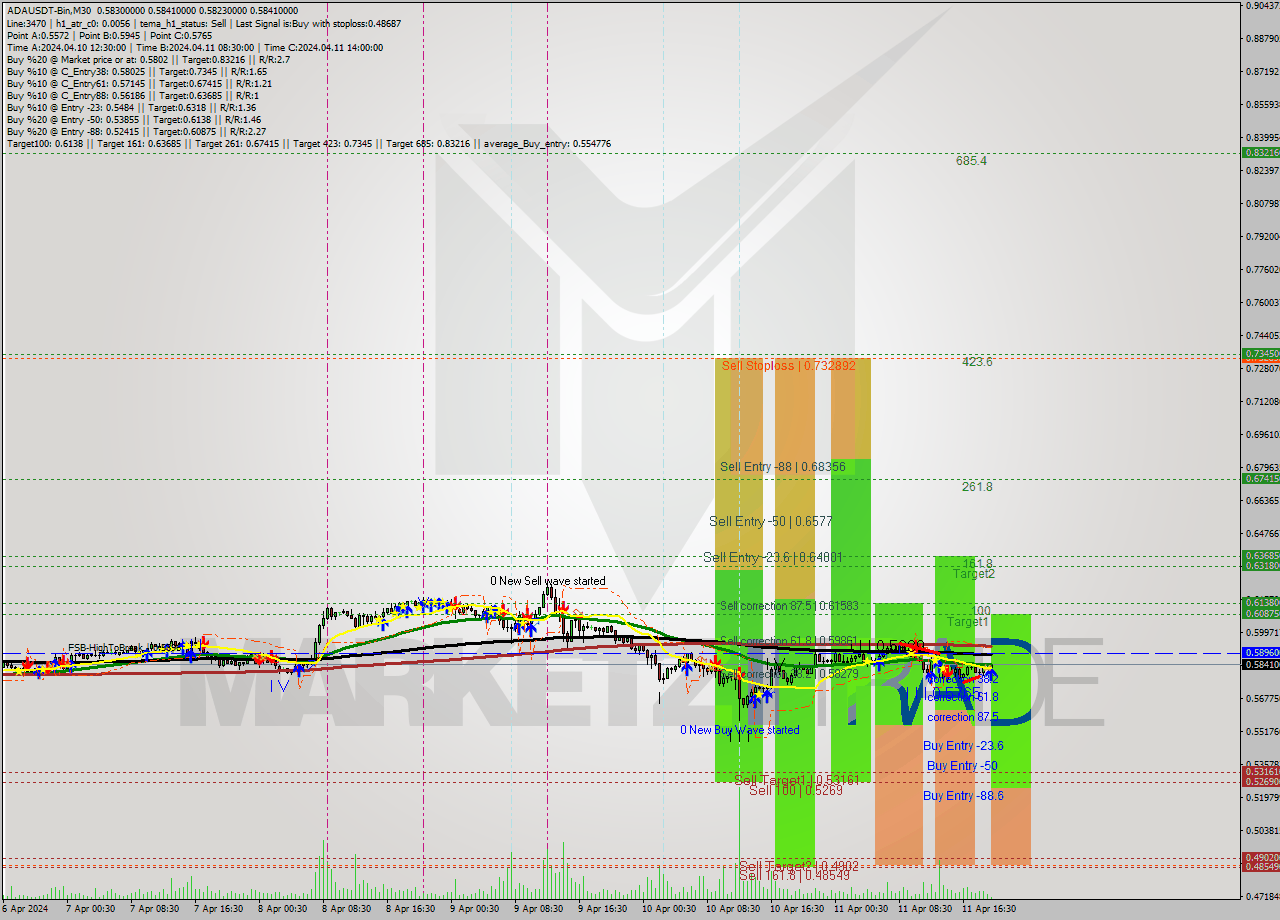Click the green 0.67415 price tag
The image size is (1280, 920).
pos(1260,478)
